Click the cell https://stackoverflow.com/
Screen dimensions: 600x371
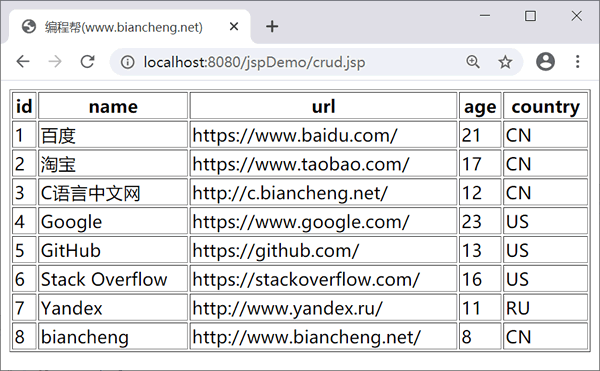(323, 278)
